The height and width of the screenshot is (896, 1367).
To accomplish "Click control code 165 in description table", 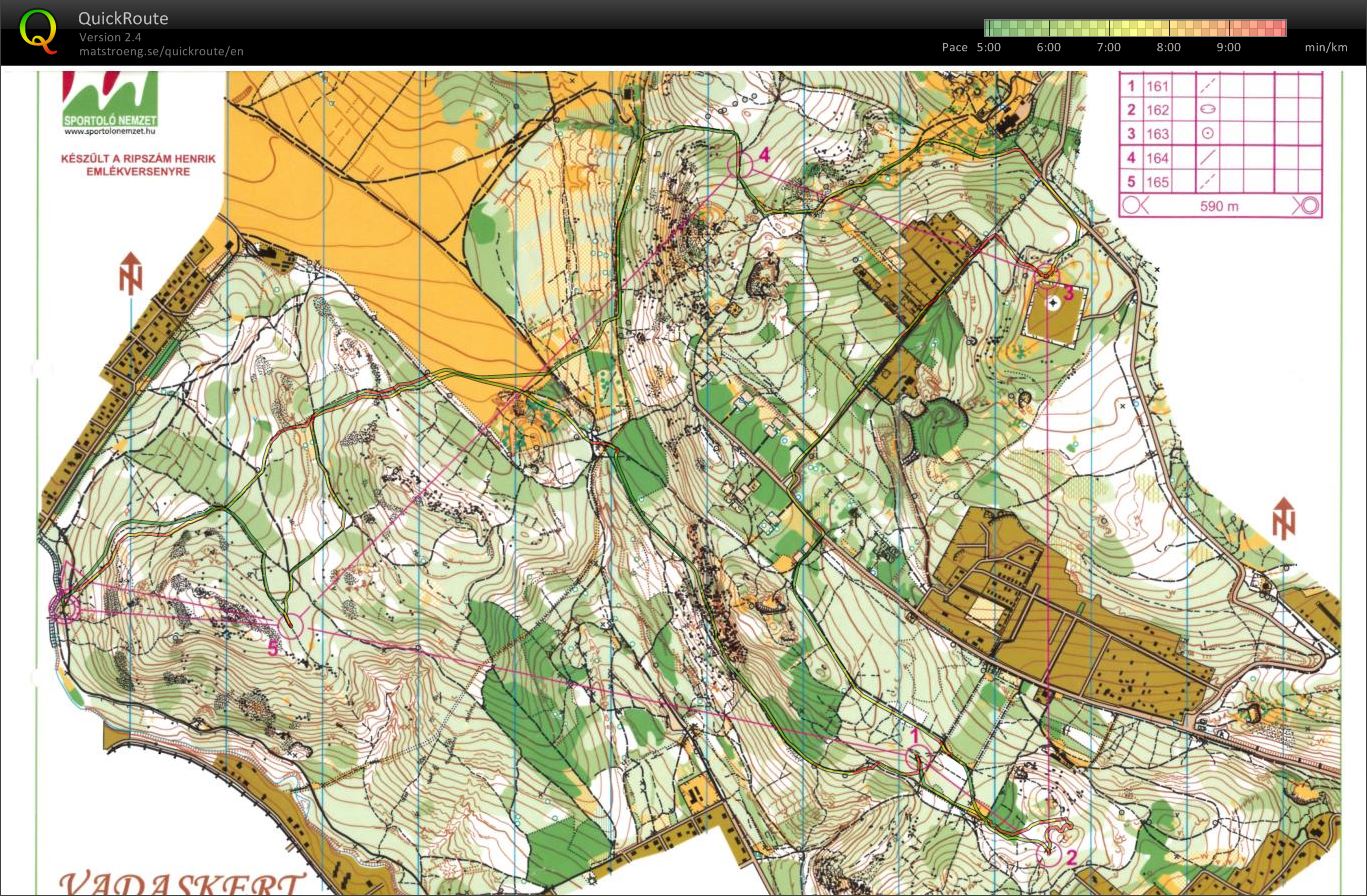I will tap(1158, 182).
